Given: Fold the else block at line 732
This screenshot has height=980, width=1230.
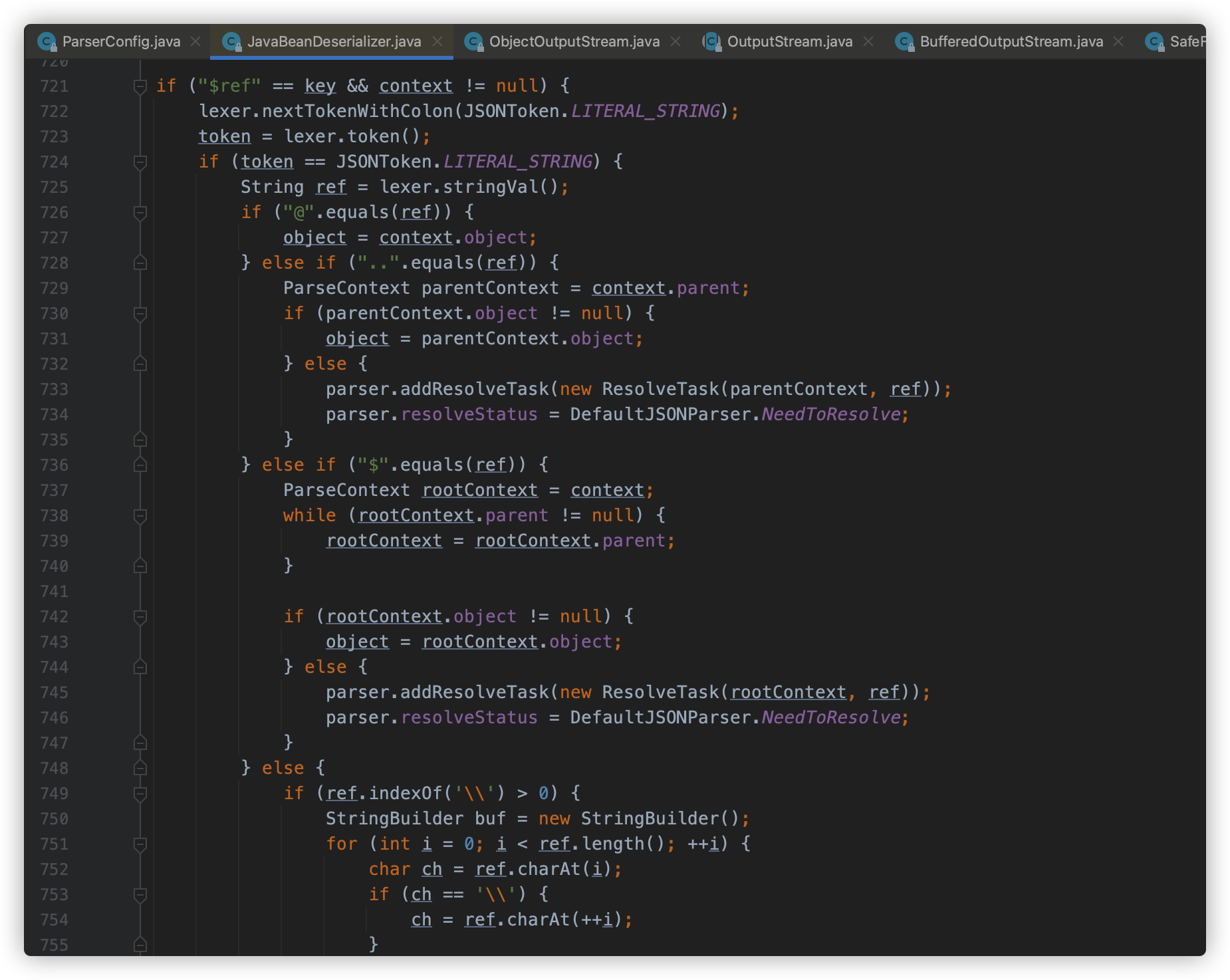Looking at the screenshot, I should [x=140, y=364].
